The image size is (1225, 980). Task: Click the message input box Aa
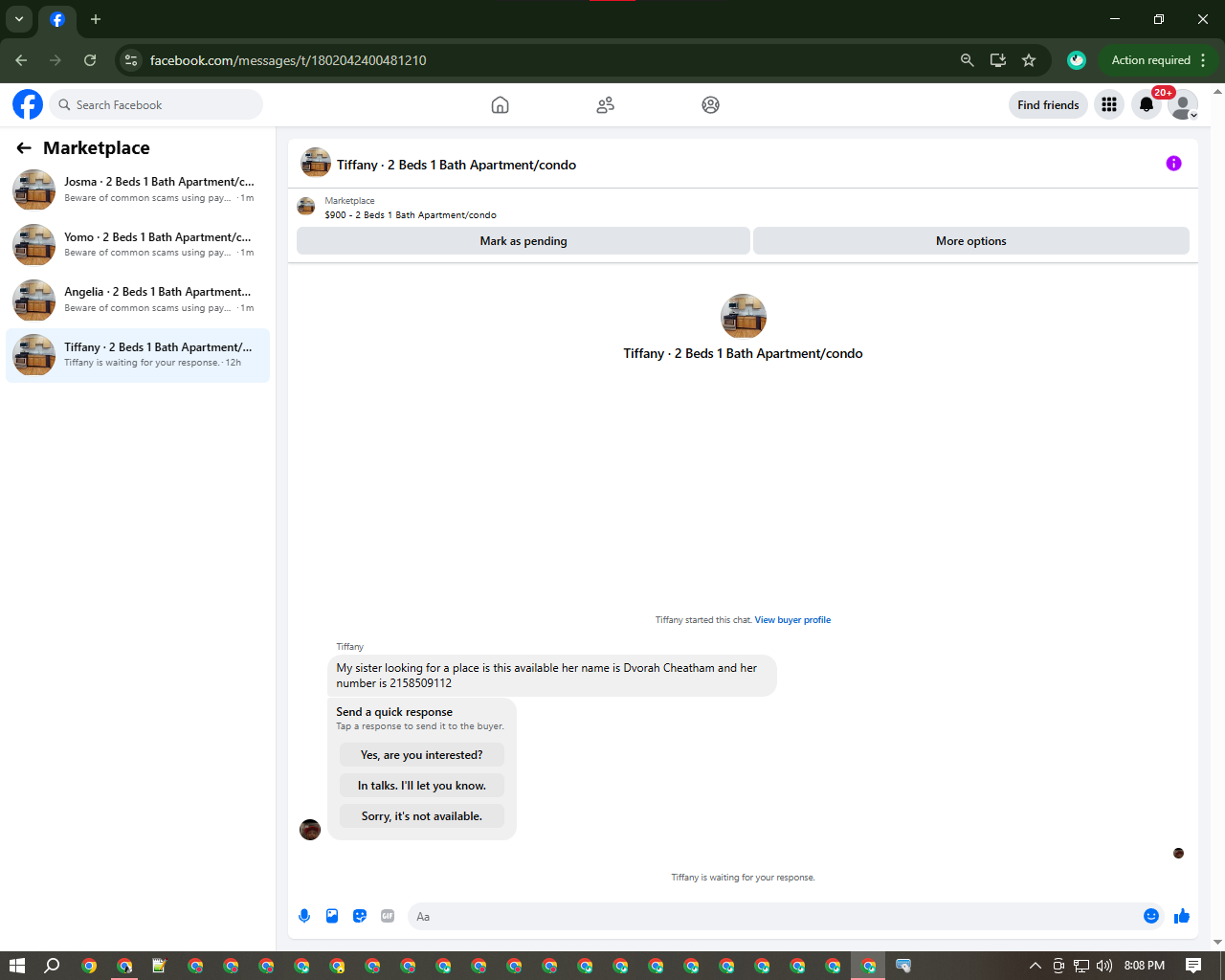pyautogui.click(x=773, y=916)
